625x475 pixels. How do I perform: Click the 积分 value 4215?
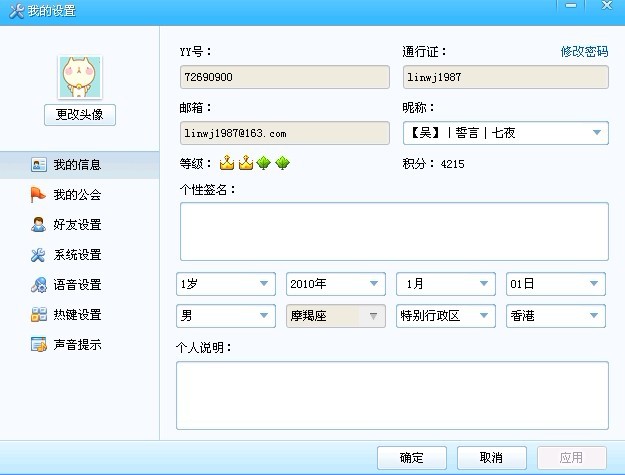tap(452, 164)
